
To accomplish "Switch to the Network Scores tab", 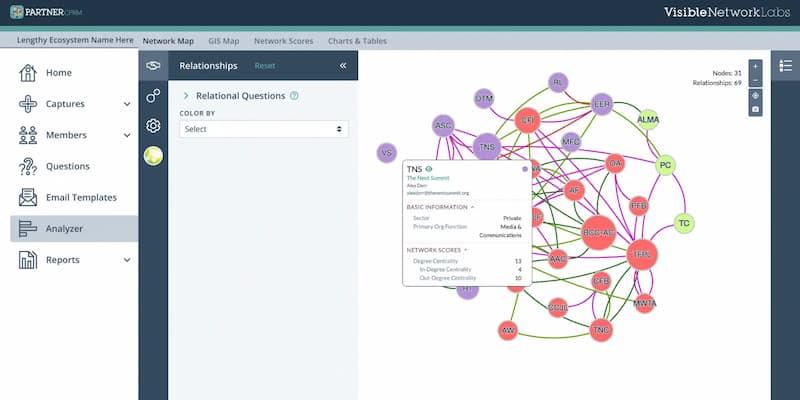I will [x=284, y=41].
